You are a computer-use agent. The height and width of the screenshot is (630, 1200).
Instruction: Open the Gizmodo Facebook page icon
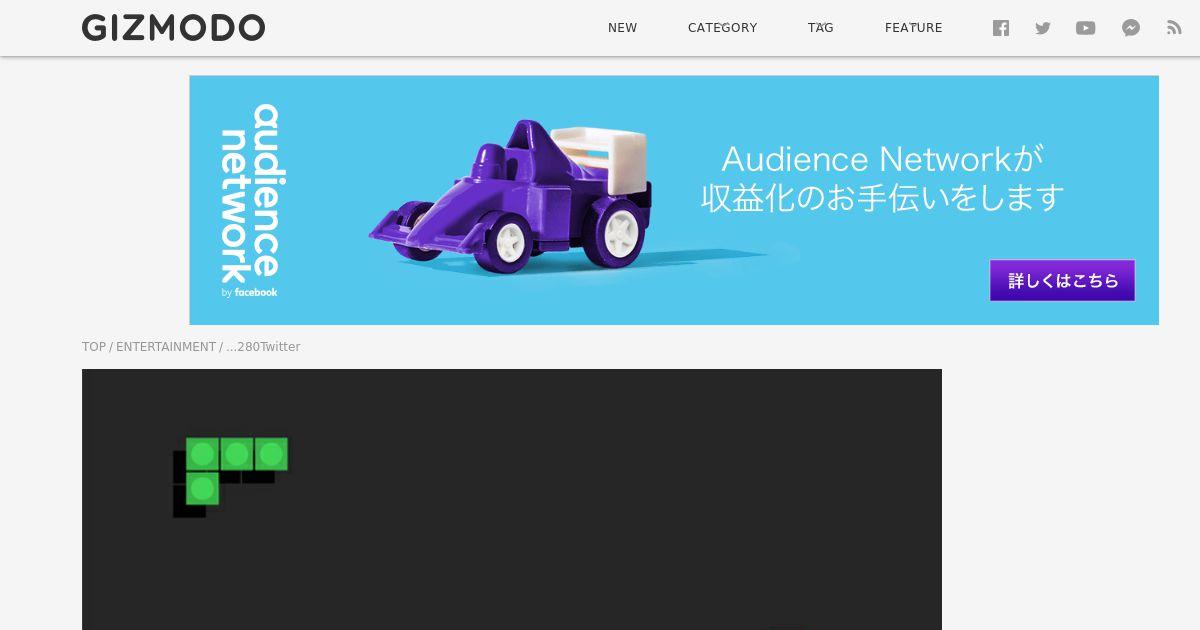1001,28
